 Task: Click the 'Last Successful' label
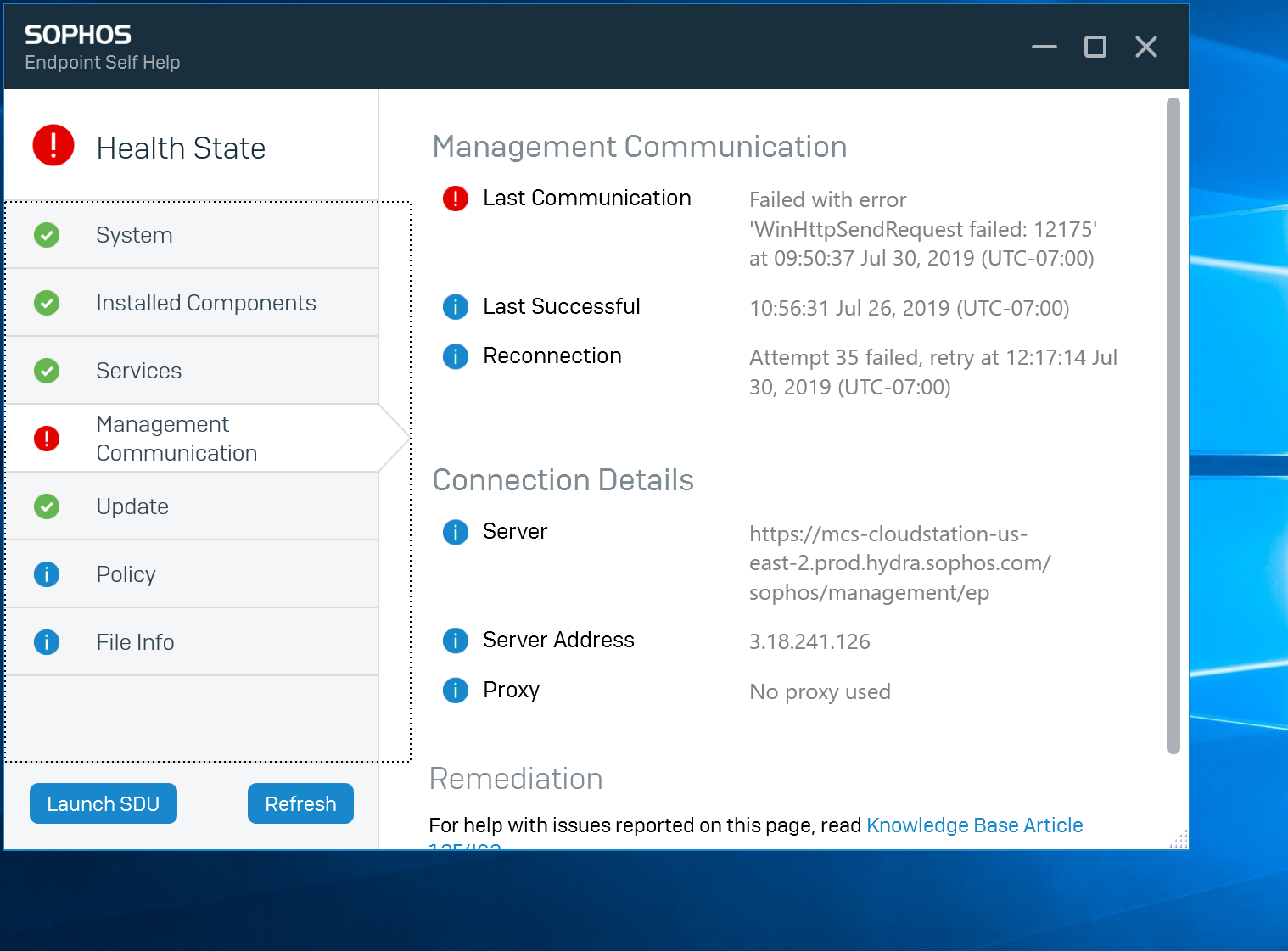click(x=562, y=306)
